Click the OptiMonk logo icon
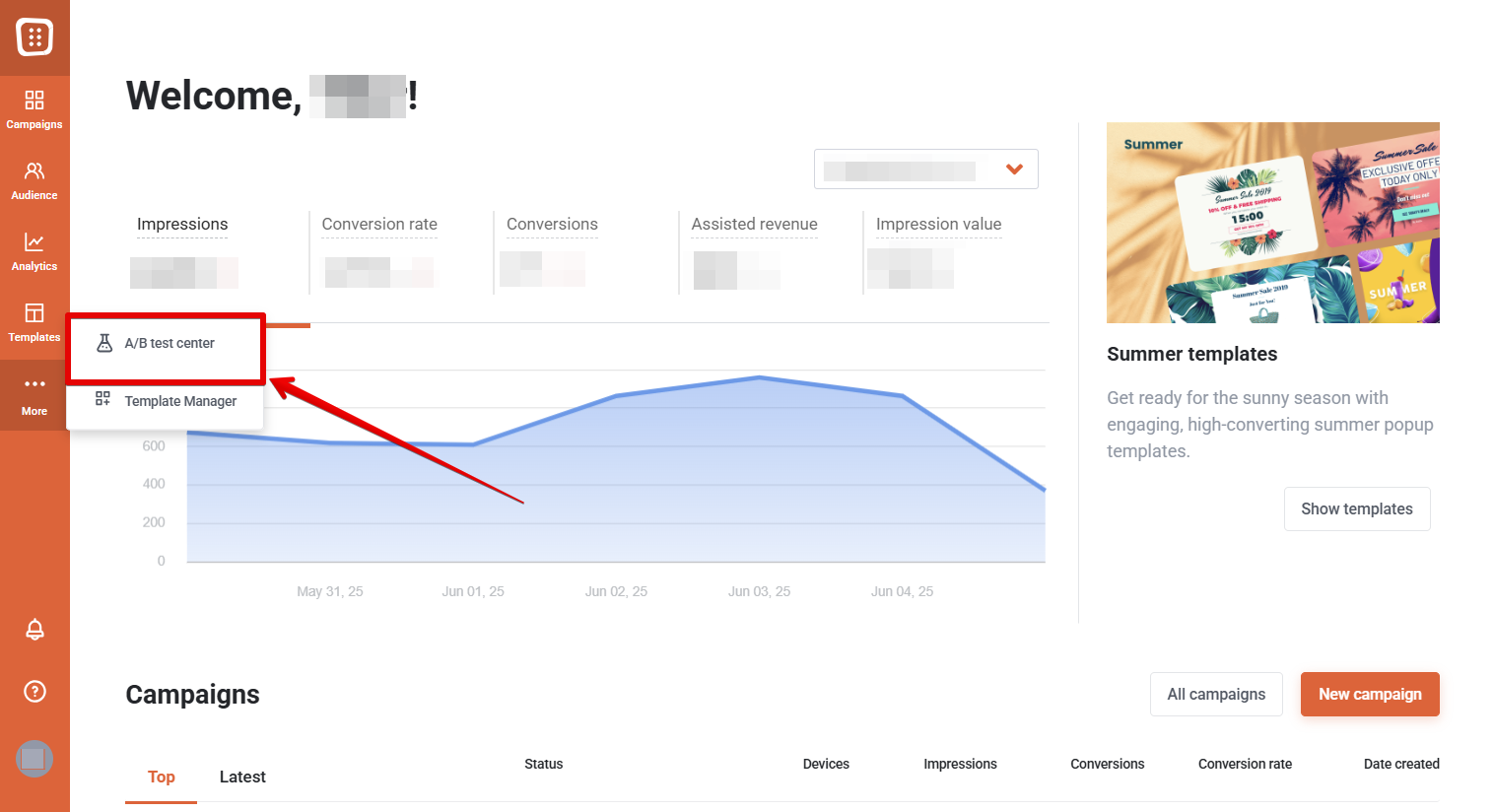 click(34, 37)
